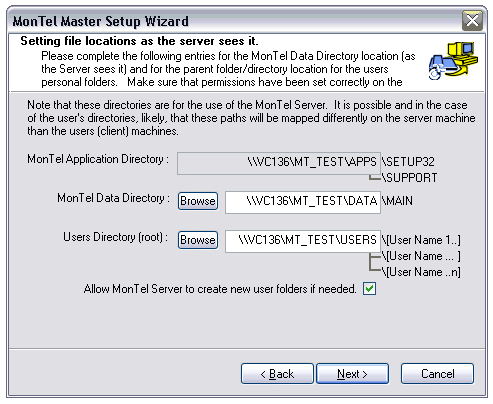Click the \SUPPORT subfolder label
The height and width of the screenshot is (404, 493).
coord(409,178)
